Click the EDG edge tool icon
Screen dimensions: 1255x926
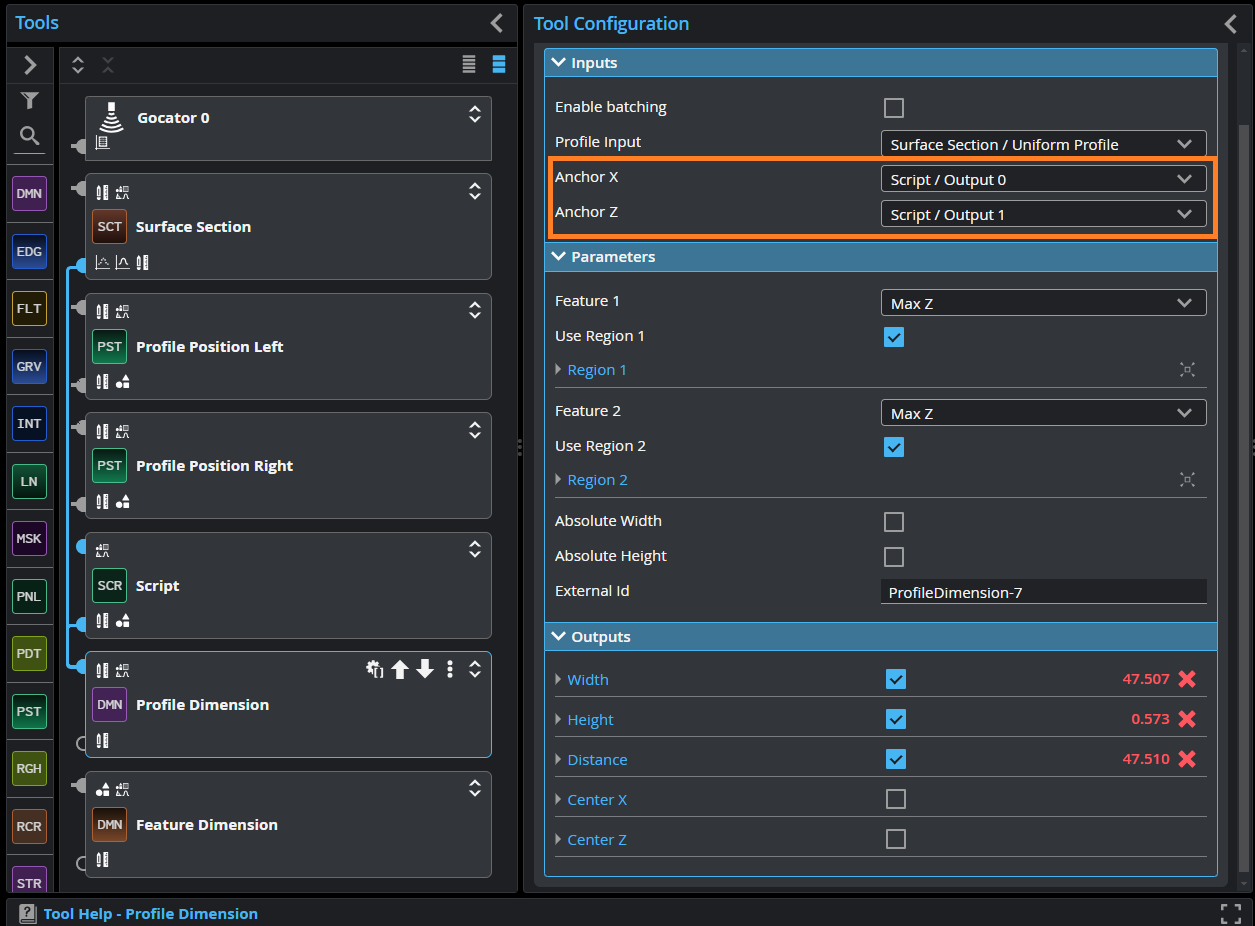click(x=29, y=251)
